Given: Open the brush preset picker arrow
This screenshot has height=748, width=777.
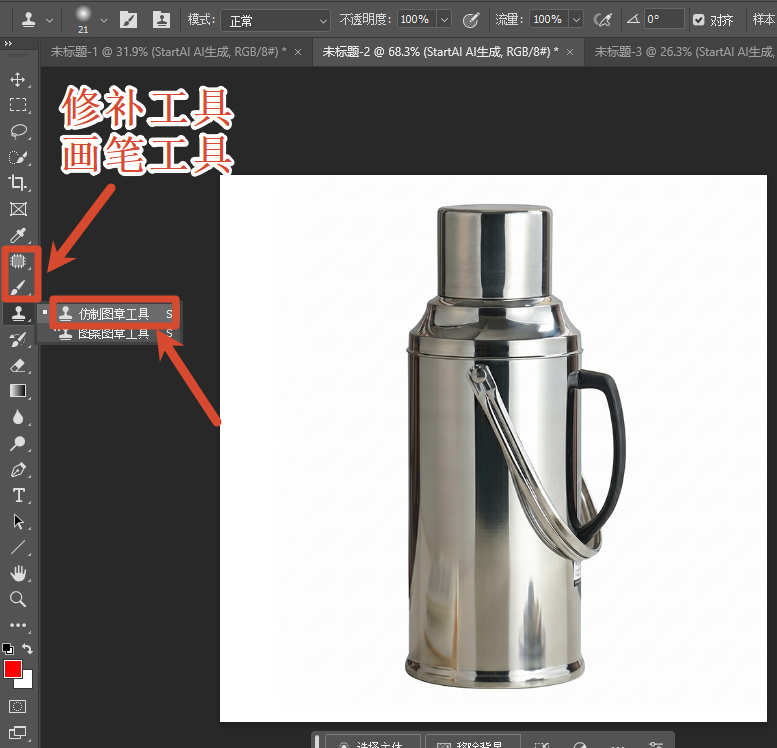Looking at the screenshot, I should tap(104, 20).
